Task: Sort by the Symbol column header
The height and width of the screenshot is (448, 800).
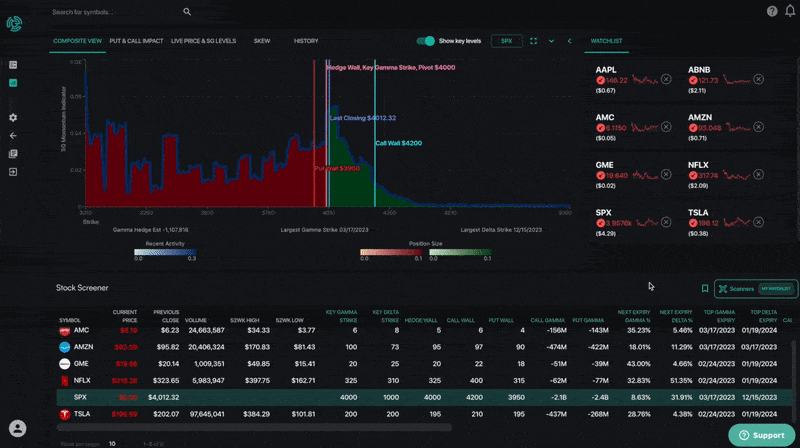Action: [x=70, y=320]
